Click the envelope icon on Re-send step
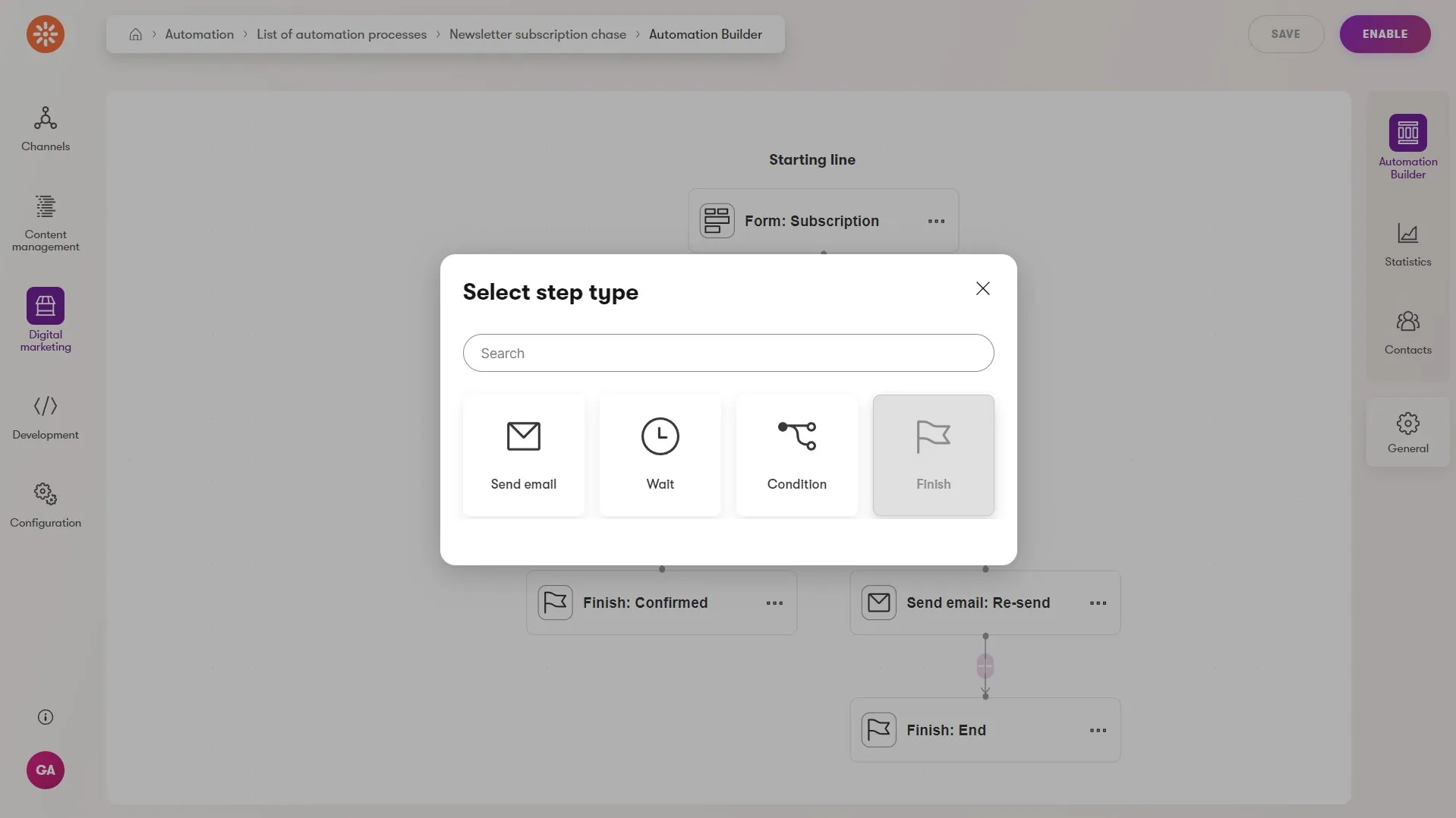The width and height of the screenshot is (1456, 818). click(x=878, y=602)
